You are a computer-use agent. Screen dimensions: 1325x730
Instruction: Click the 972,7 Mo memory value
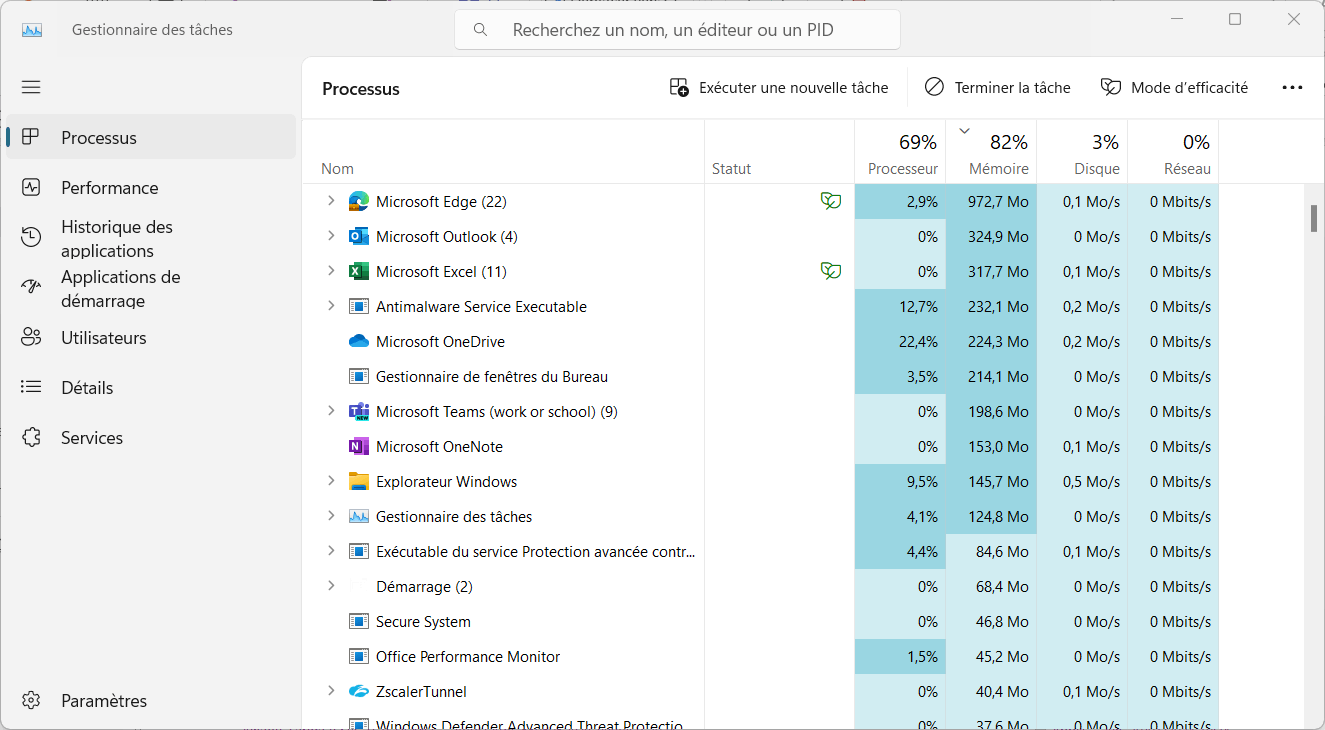pos(998,201)
